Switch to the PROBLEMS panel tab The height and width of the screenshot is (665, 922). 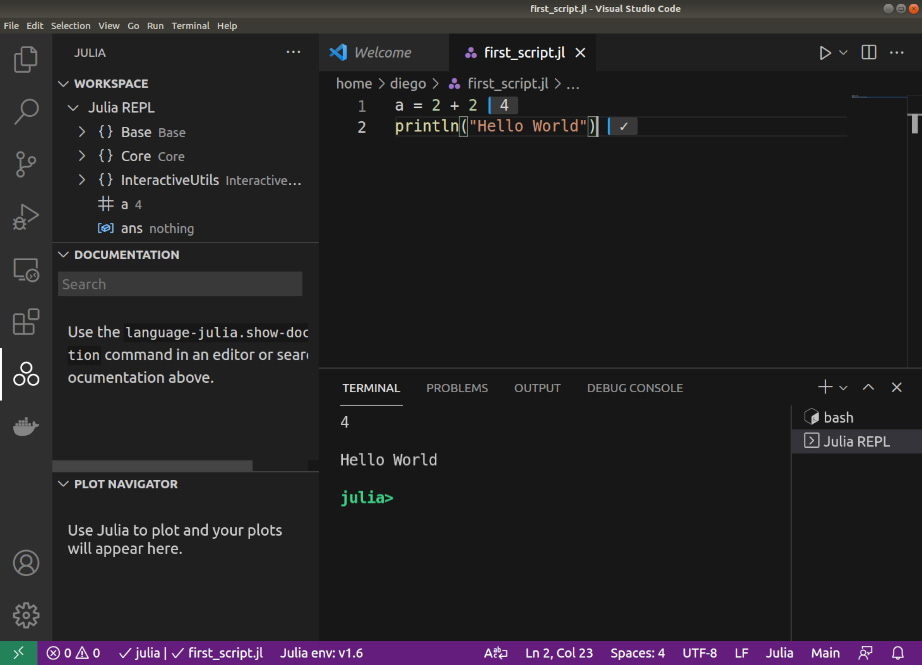(x=457, y=388)
